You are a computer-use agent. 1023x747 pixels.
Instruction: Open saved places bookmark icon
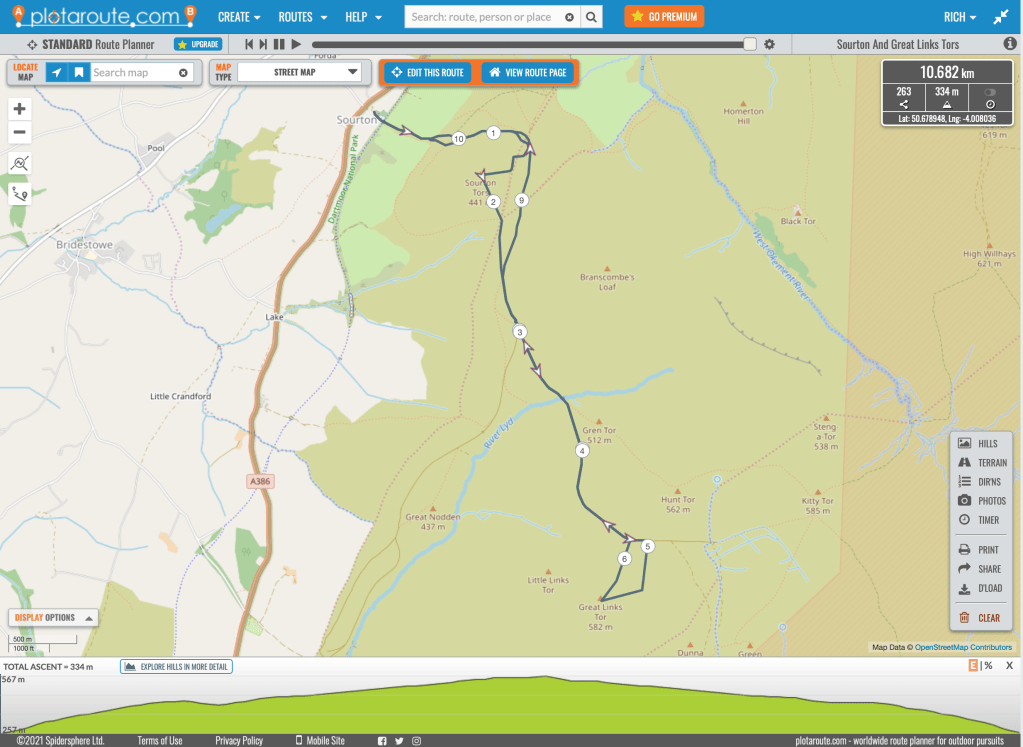click(78, 72)
